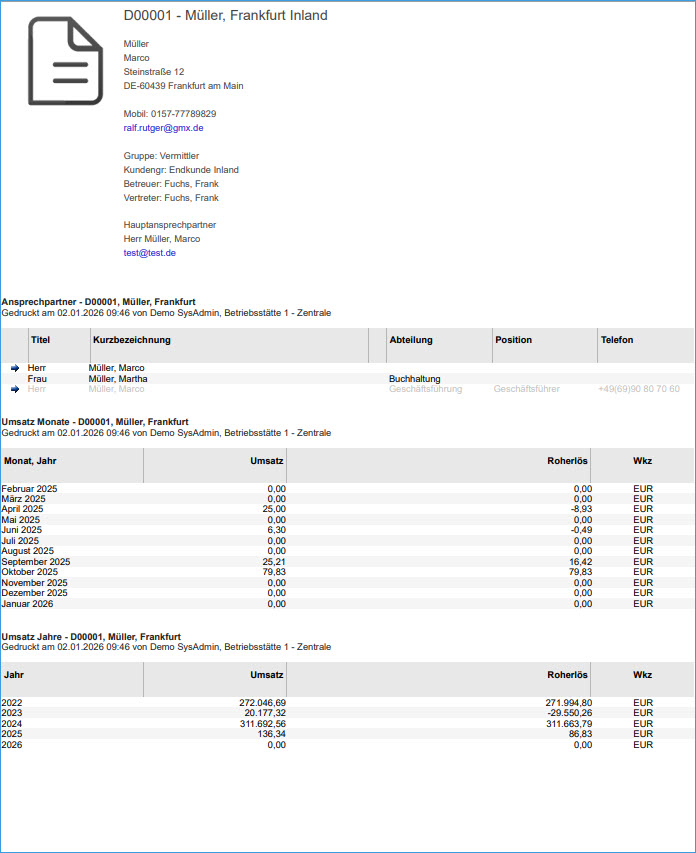696x853 pixels.
Task: Select the Abteilung column header
Action: coord(410,340)
